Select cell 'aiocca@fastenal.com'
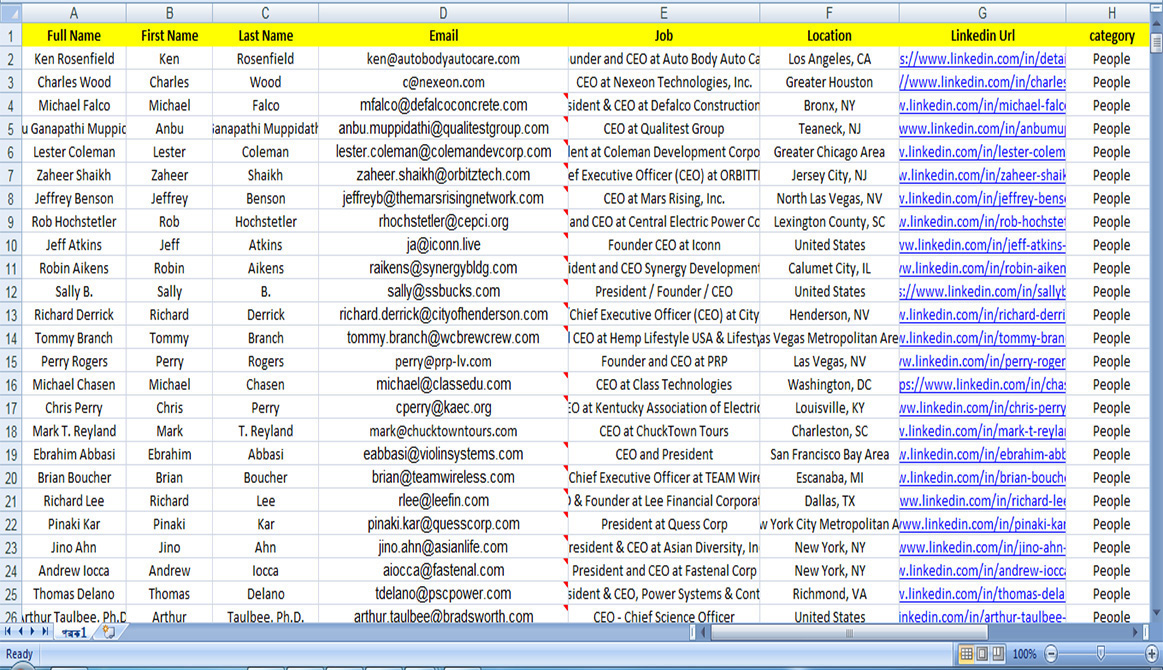 coord(443,571)
